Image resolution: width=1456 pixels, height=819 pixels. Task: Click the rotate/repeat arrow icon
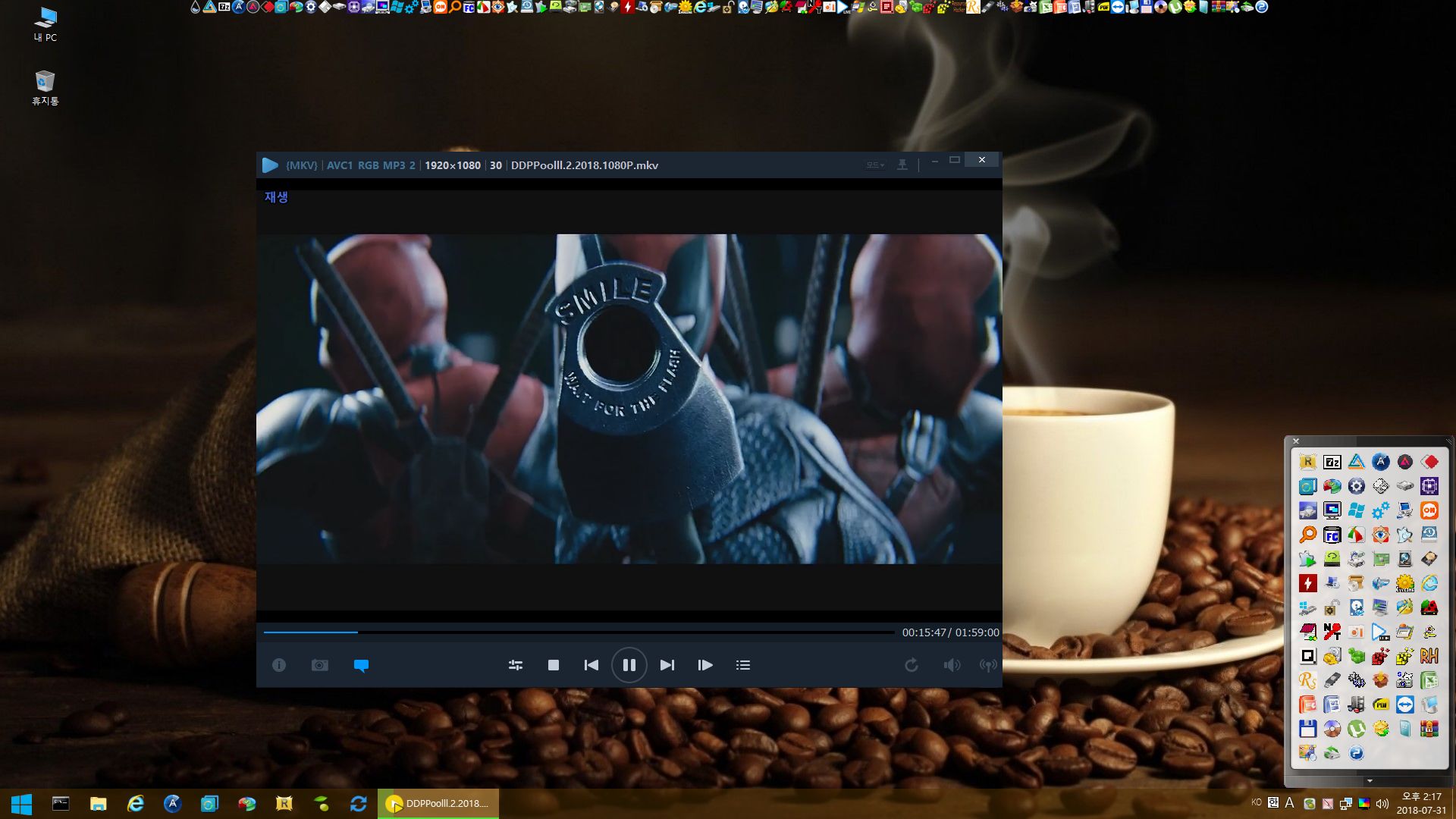[x=912, y=665]
